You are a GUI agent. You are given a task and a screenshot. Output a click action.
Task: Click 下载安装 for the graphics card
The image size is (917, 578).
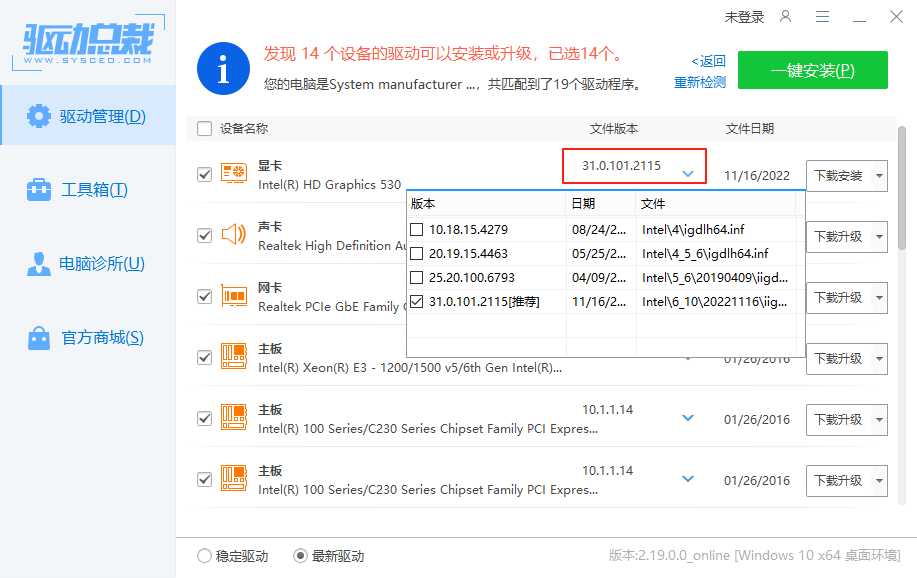839,176
